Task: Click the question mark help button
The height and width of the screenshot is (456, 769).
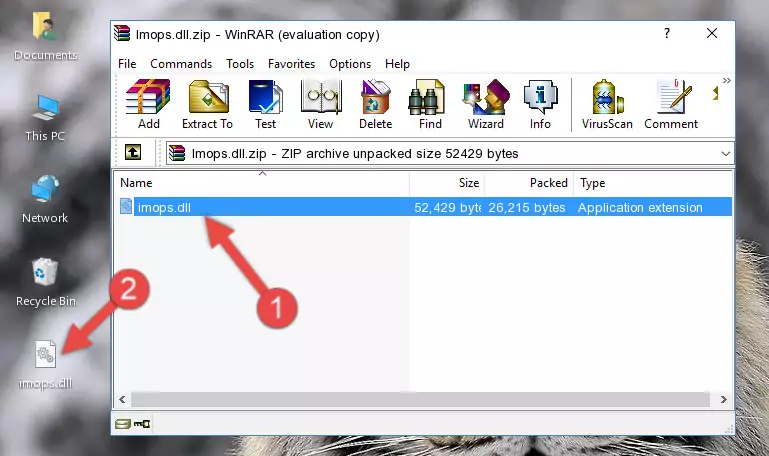Action: click(666, 33)
